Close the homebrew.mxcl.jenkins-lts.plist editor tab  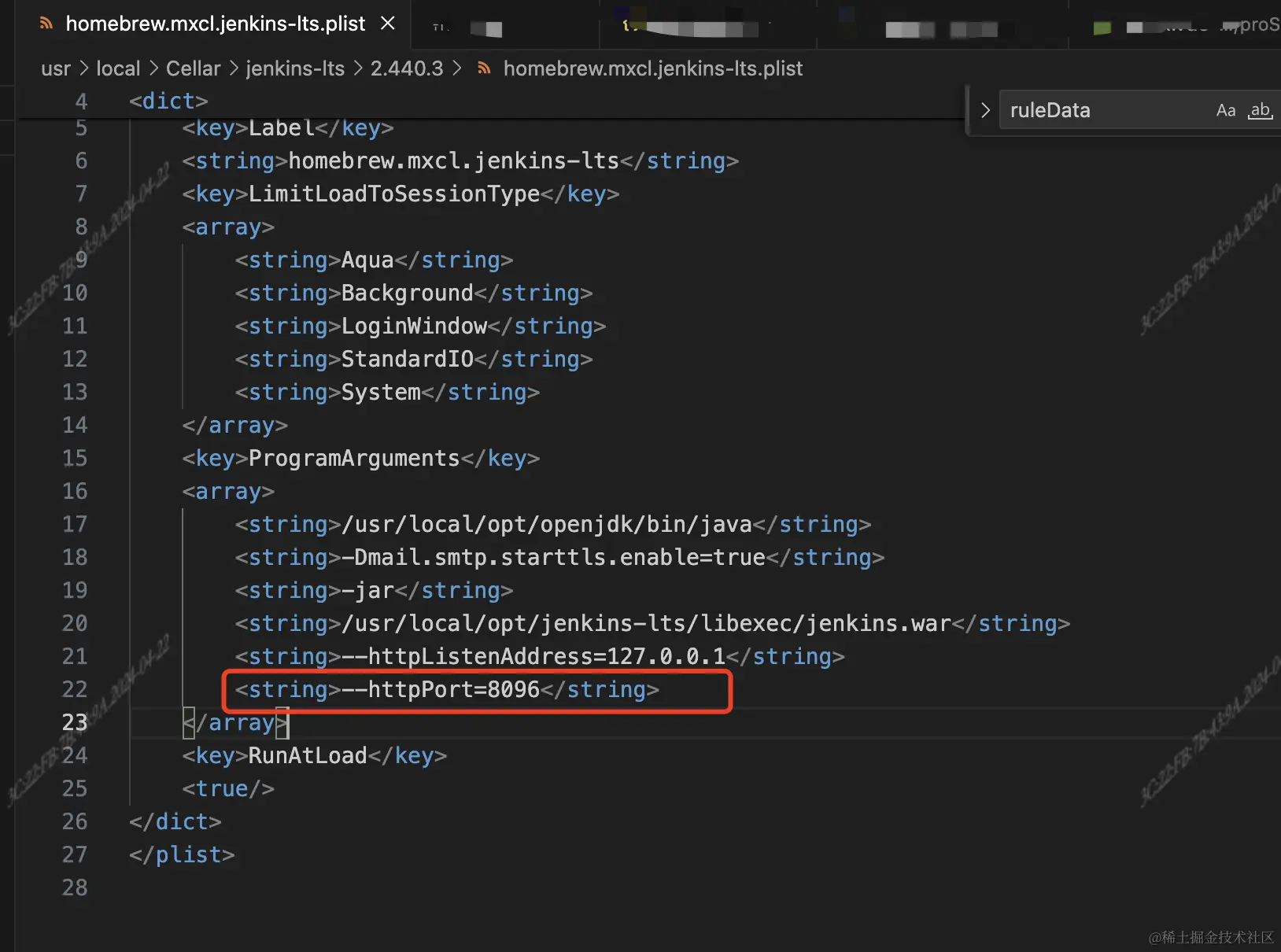tap(387, 24)
